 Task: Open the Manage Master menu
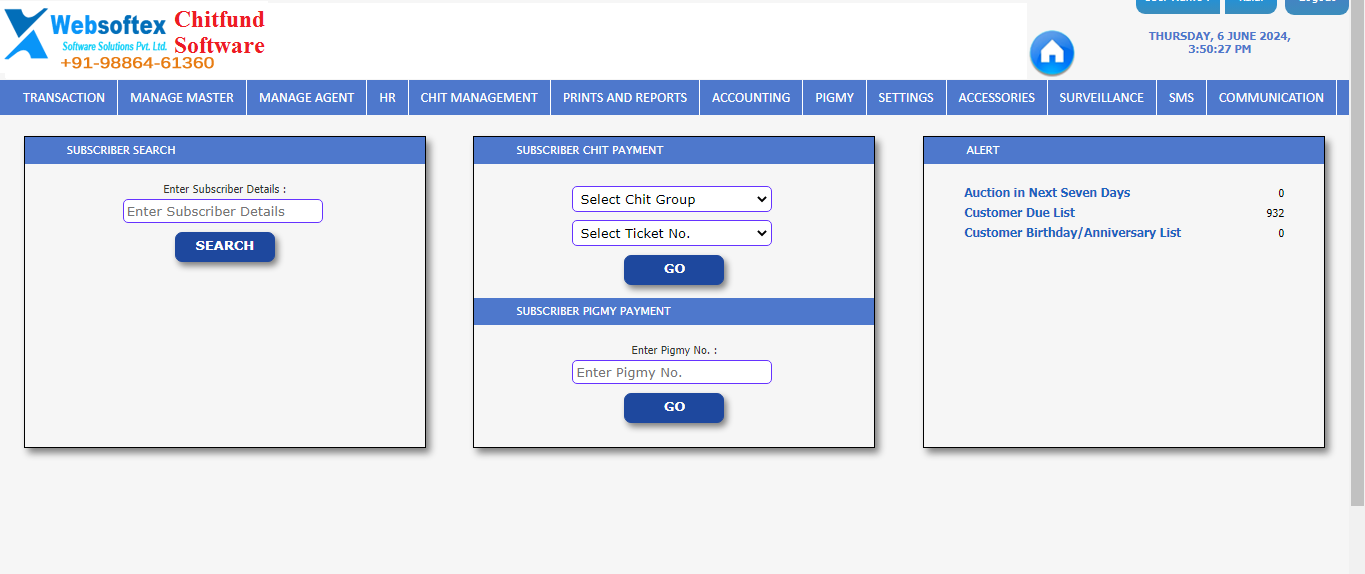click(182, 98)
